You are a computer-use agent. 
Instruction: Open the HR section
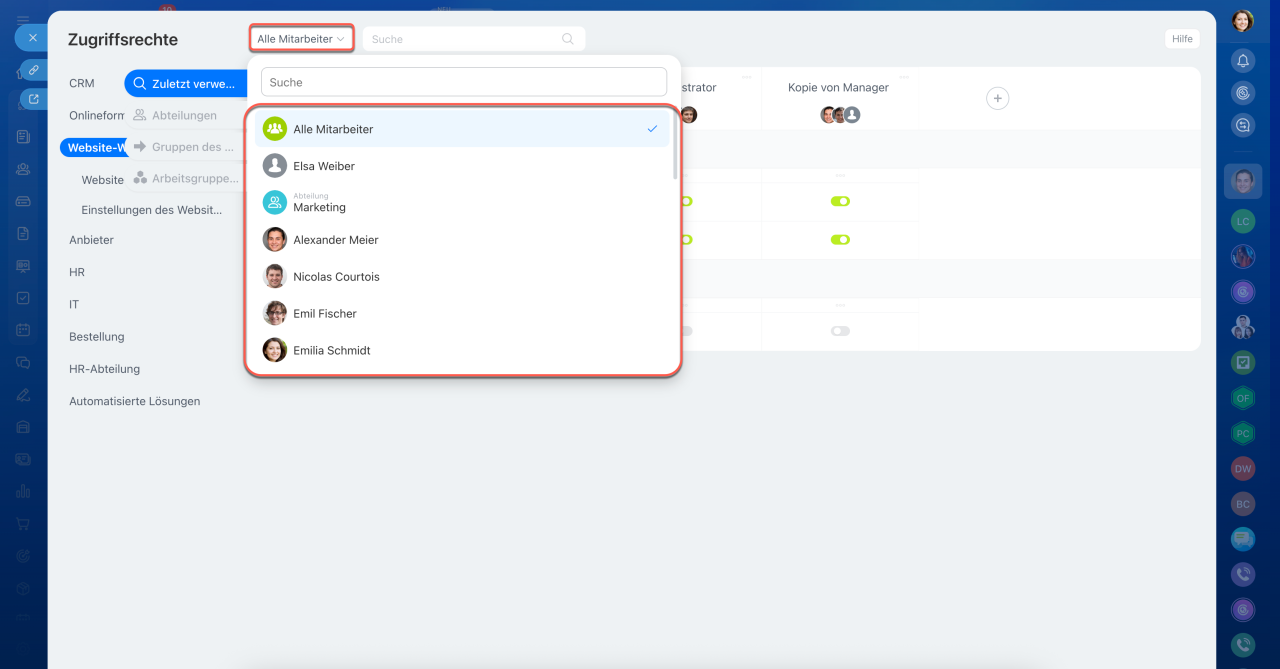click(77, 272)
